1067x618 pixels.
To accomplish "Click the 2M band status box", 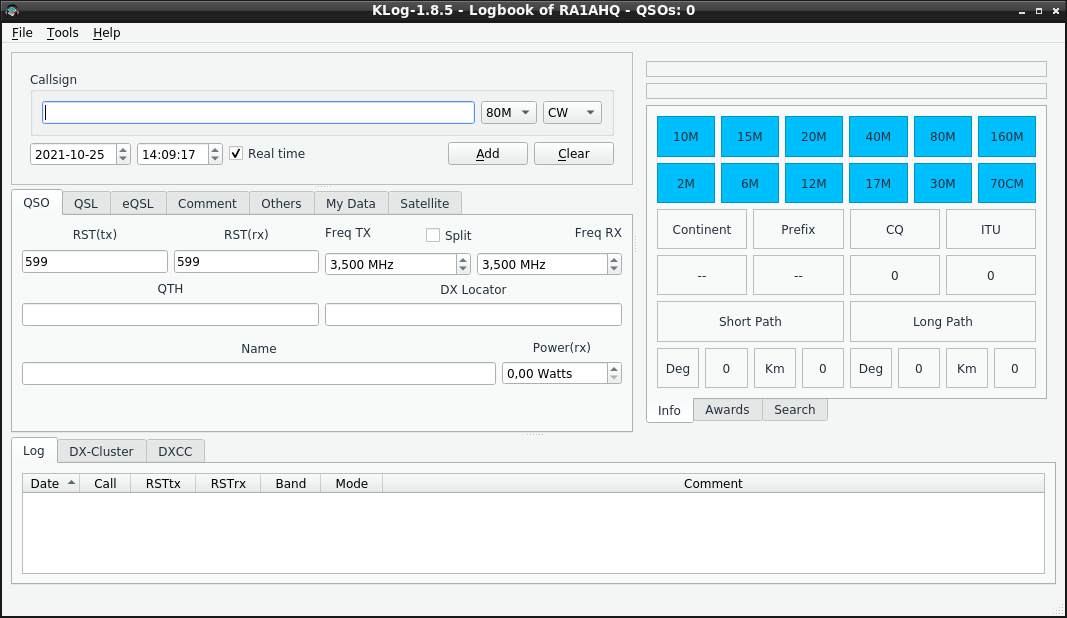I will (686, 183).
